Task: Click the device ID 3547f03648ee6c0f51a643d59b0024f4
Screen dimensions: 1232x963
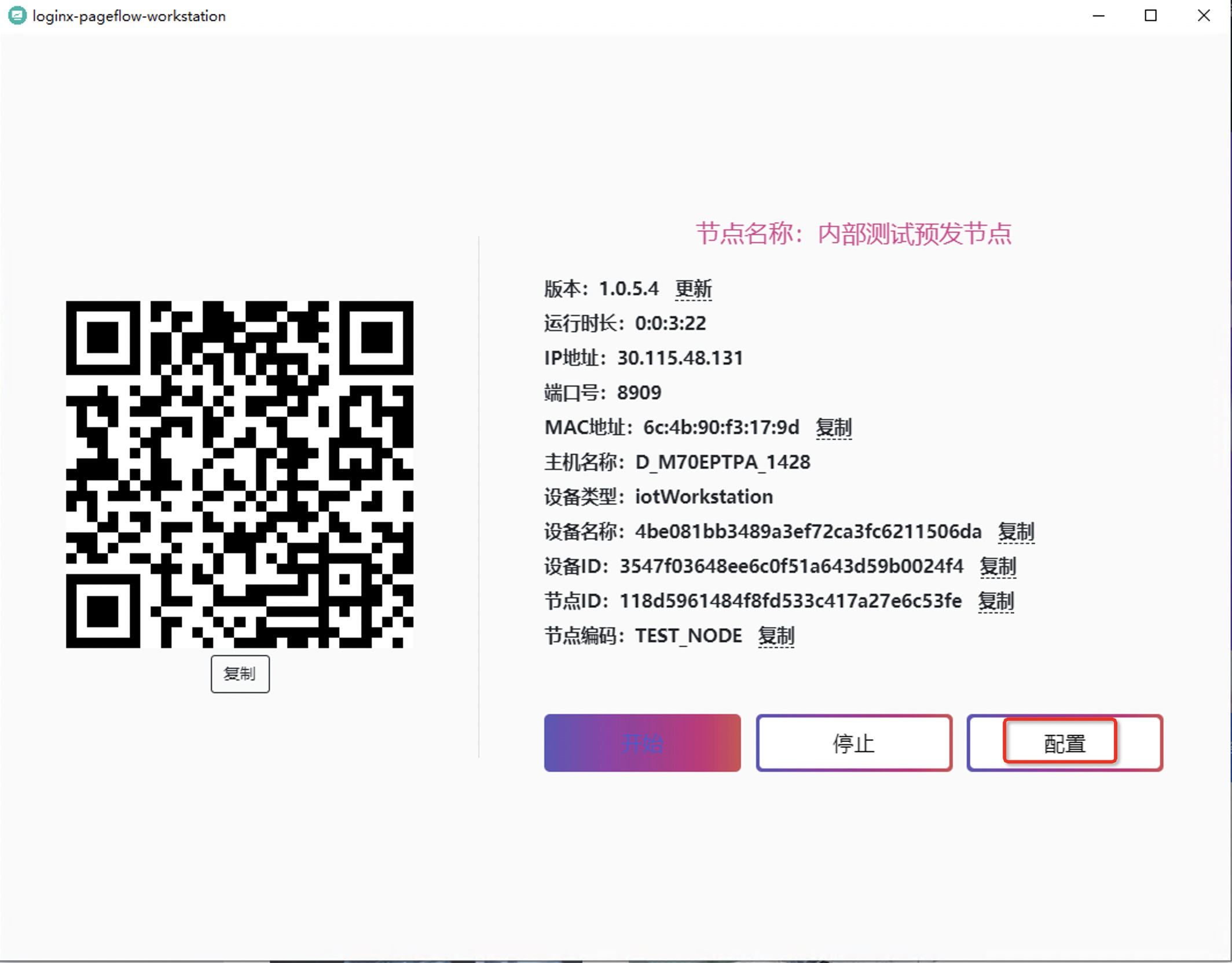Action: [791, 566]
